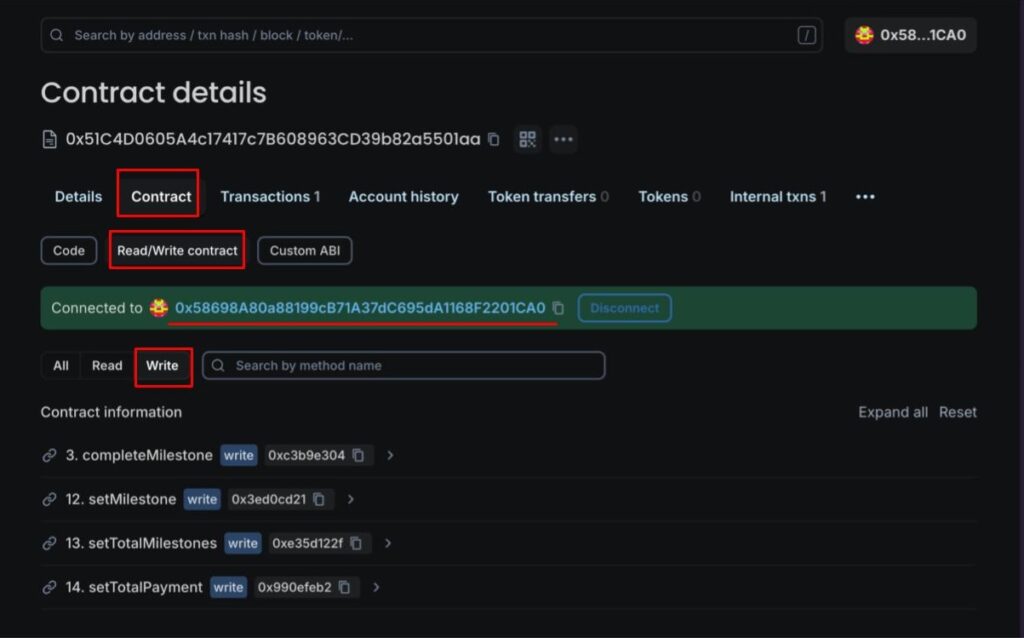1024x638 pixels.
Task: Expand the setMilestone method
Action: tap(351, 499)
